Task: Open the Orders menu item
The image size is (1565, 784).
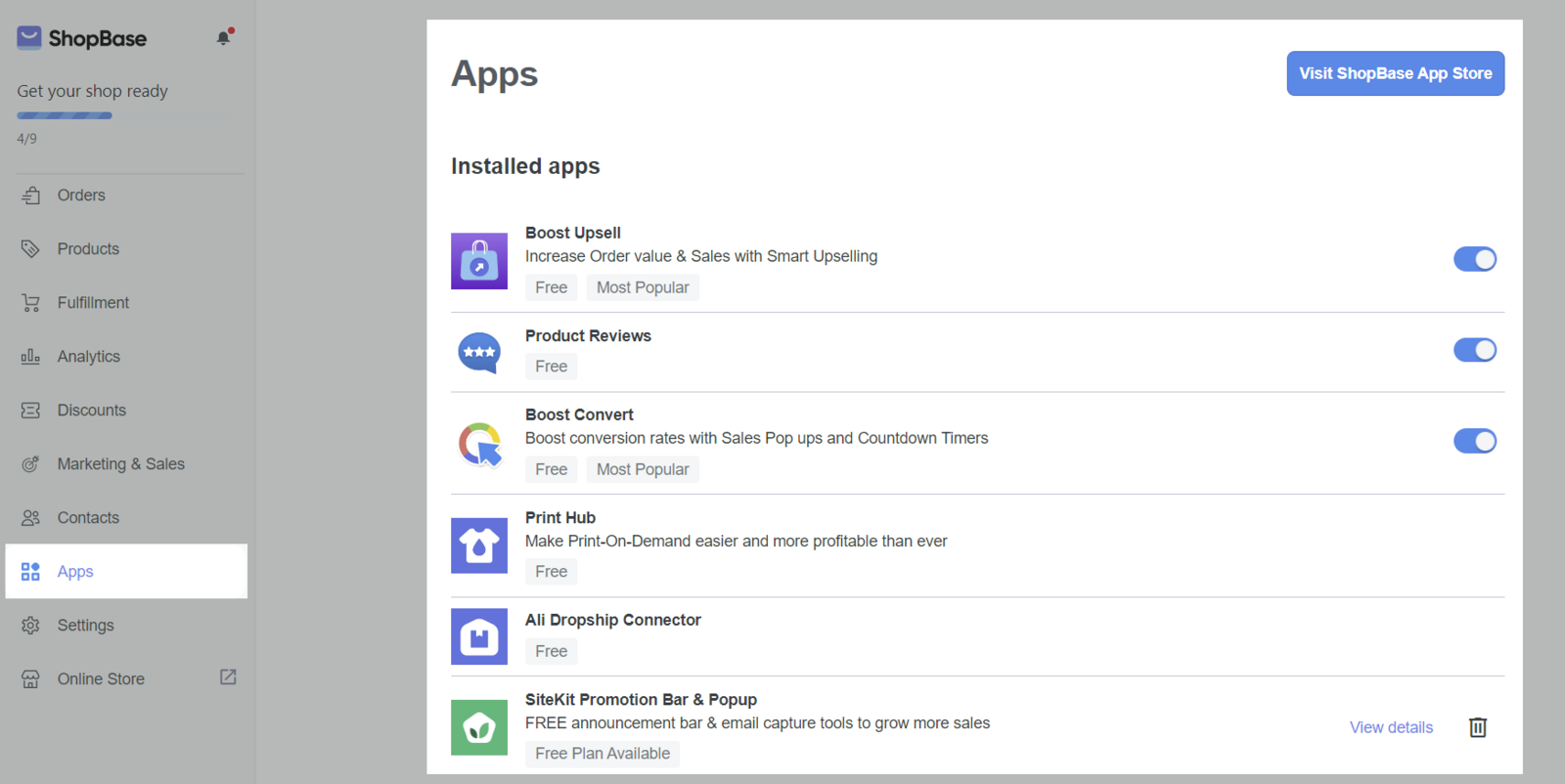Action: coord(81,196)
